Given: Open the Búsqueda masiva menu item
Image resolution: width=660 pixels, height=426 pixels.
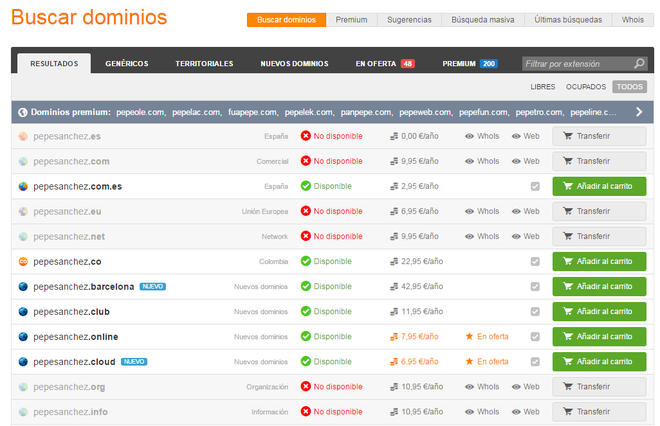Looking at the screenshot, I should [x=483, y=20].
